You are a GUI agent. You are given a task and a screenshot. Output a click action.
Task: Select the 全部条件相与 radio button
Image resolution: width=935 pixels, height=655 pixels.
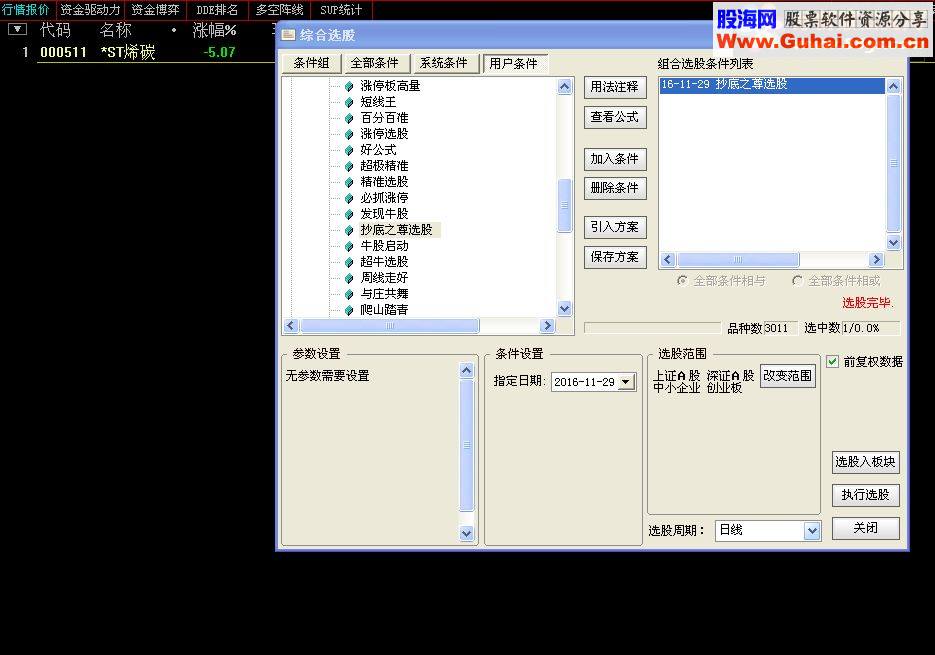click(x=682, y=280)
